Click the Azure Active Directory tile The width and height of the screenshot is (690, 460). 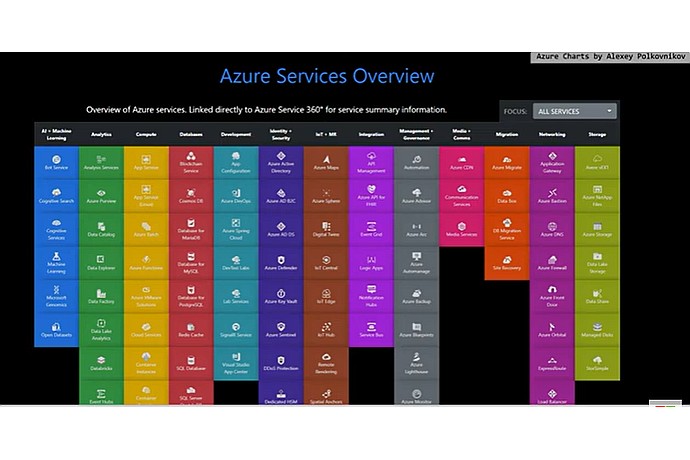(x=281, y=163)
